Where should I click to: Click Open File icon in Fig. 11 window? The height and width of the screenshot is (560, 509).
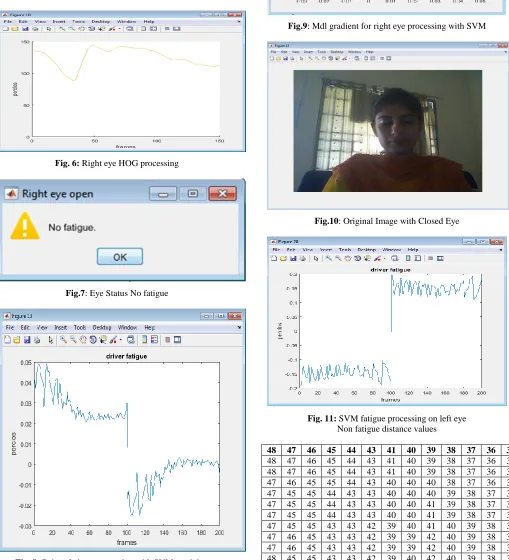click(283, 258)
